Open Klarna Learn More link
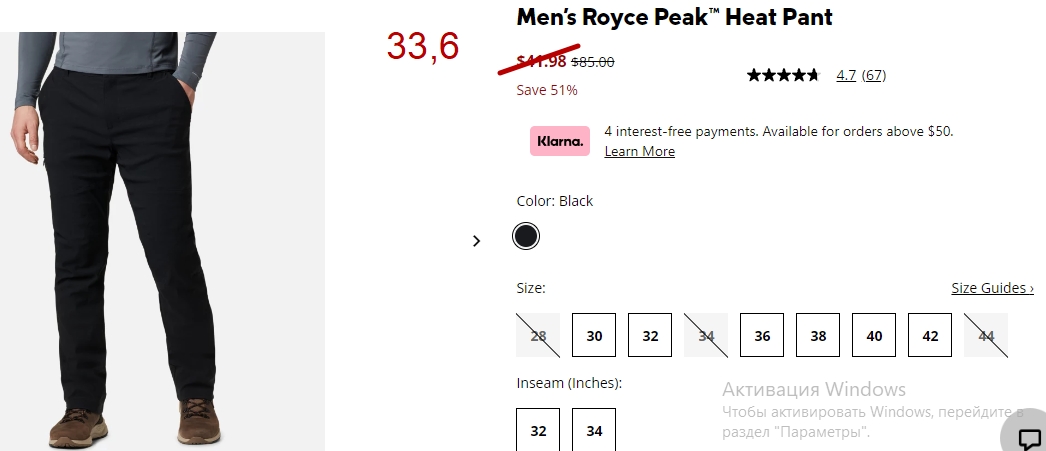Image resolution: width=1046 pixels, height=451 pixels. [640, 151]
